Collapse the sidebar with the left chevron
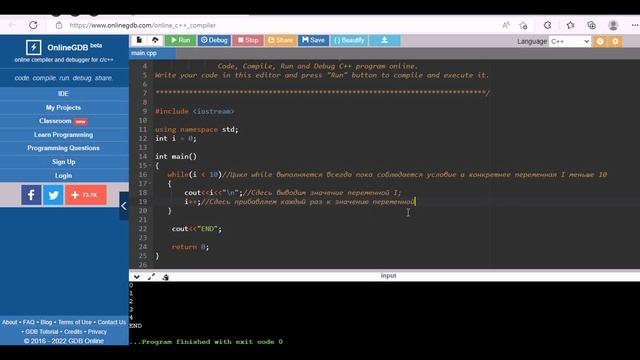 click(x=124, y=206)
